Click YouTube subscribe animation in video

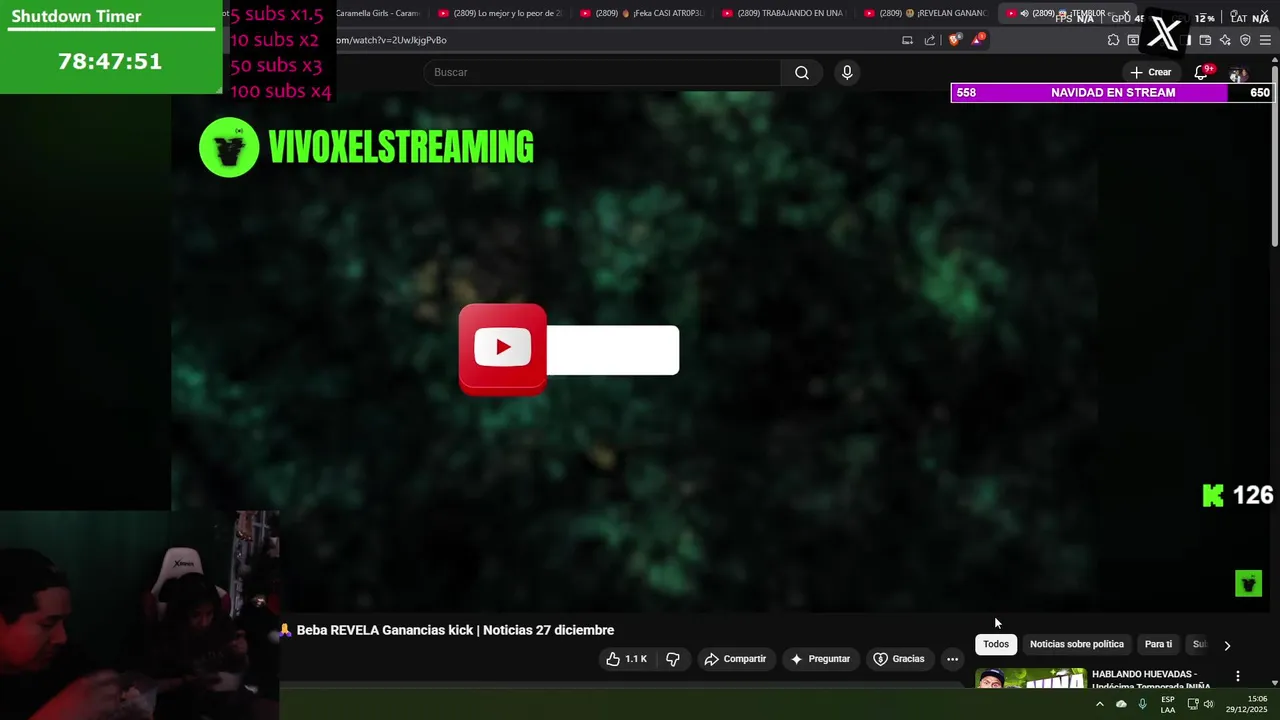click(x=569, y=349)
